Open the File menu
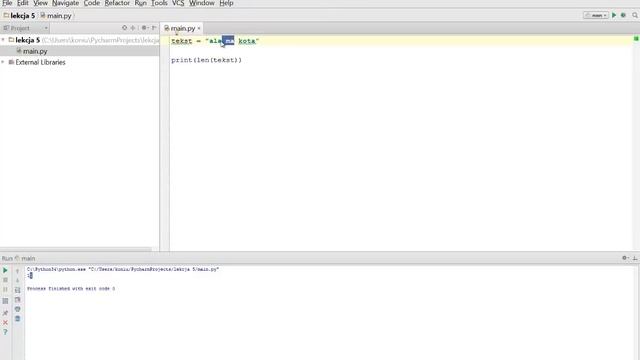The height and width of the screenshot is (360, 640). click(x=7, y=3)
